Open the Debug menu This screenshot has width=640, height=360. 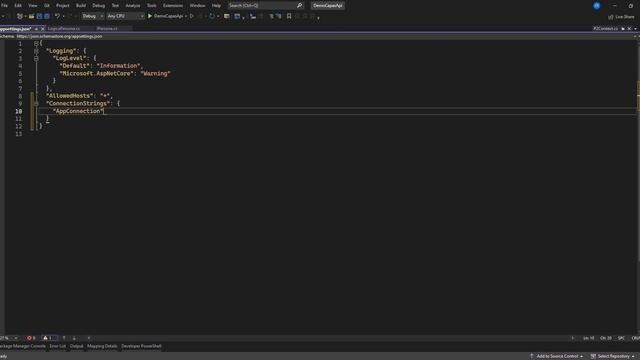98,6
